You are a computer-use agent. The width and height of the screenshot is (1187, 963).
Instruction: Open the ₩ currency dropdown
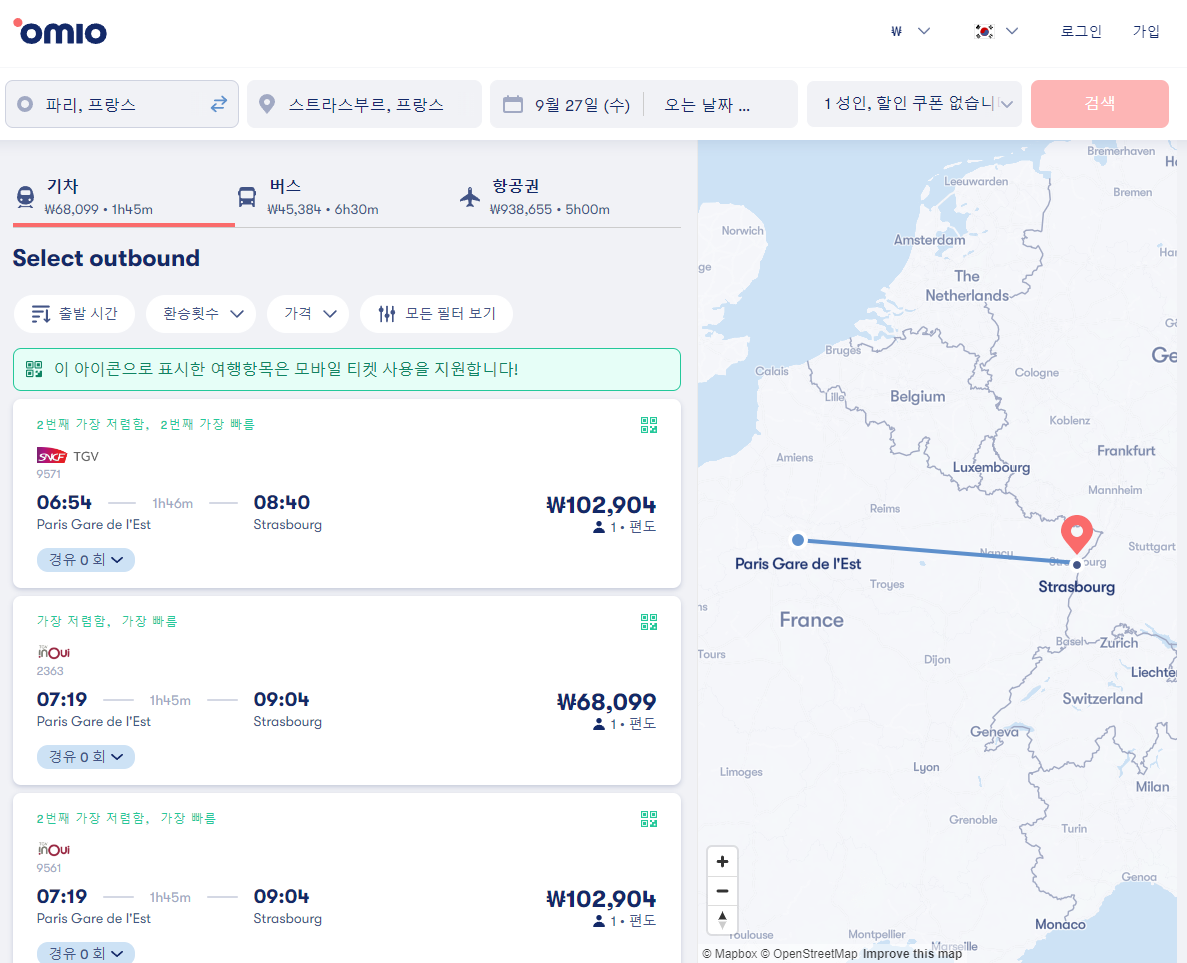coord(910,31)
